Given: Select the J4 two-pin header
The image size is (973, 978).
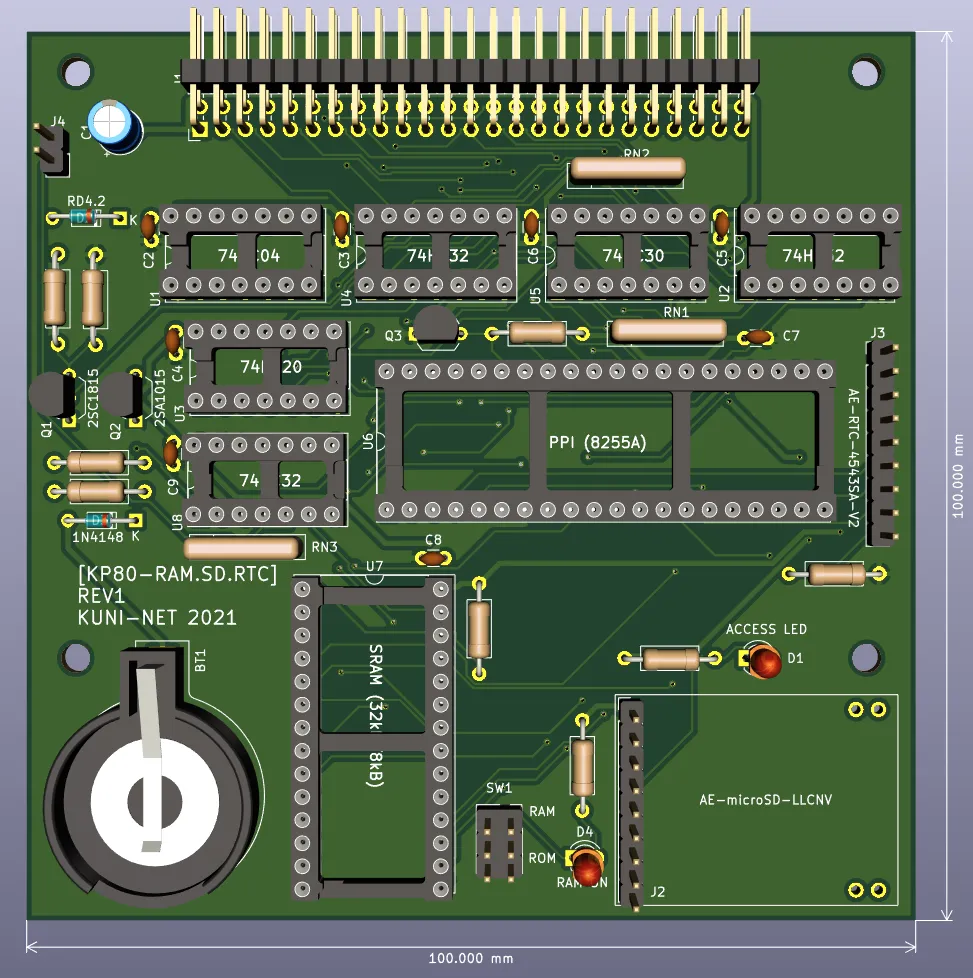Looking at the screenshot, I should pos(52,148).
